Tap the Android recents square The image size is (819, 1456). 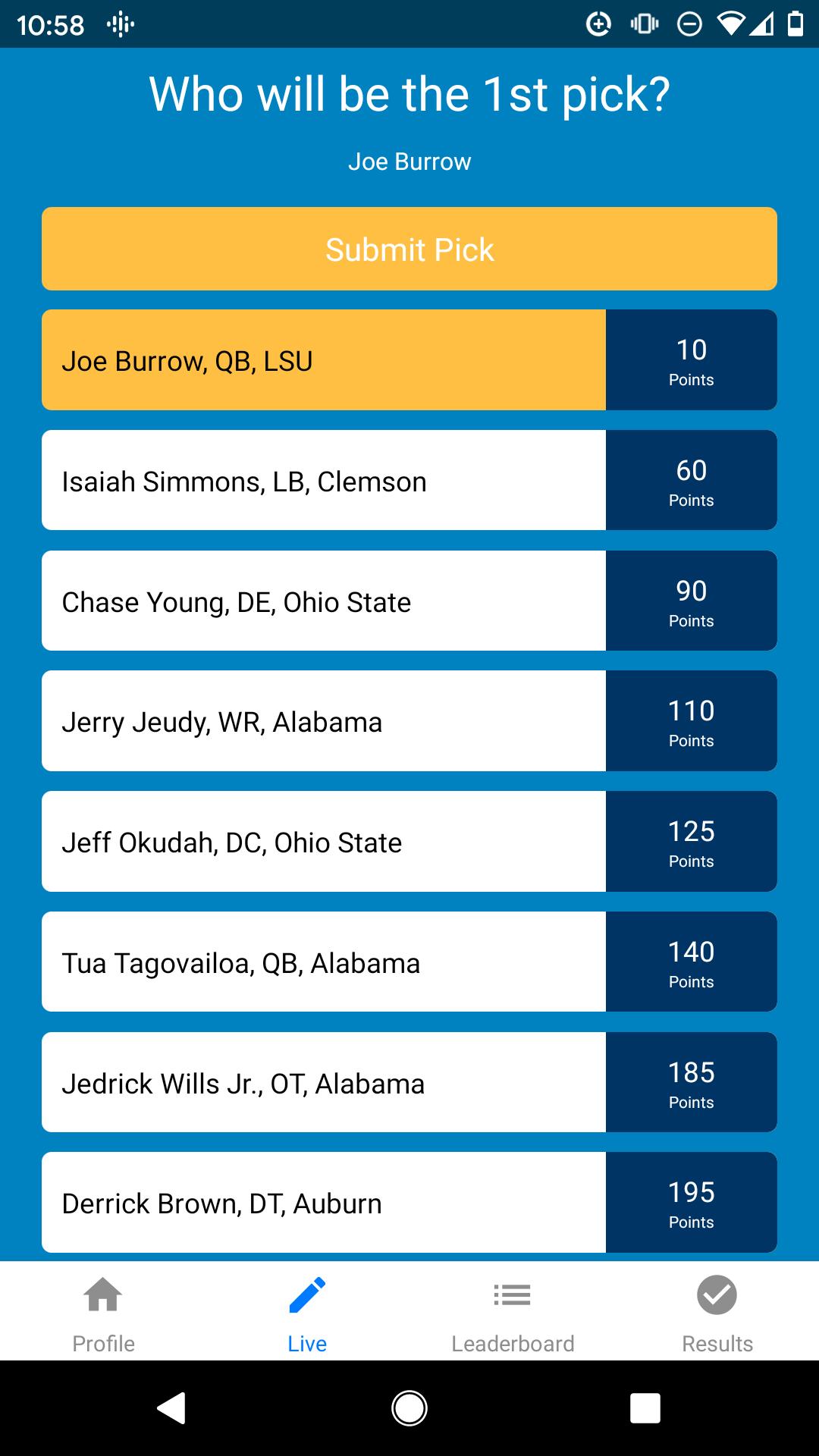tap(645, 1408)
